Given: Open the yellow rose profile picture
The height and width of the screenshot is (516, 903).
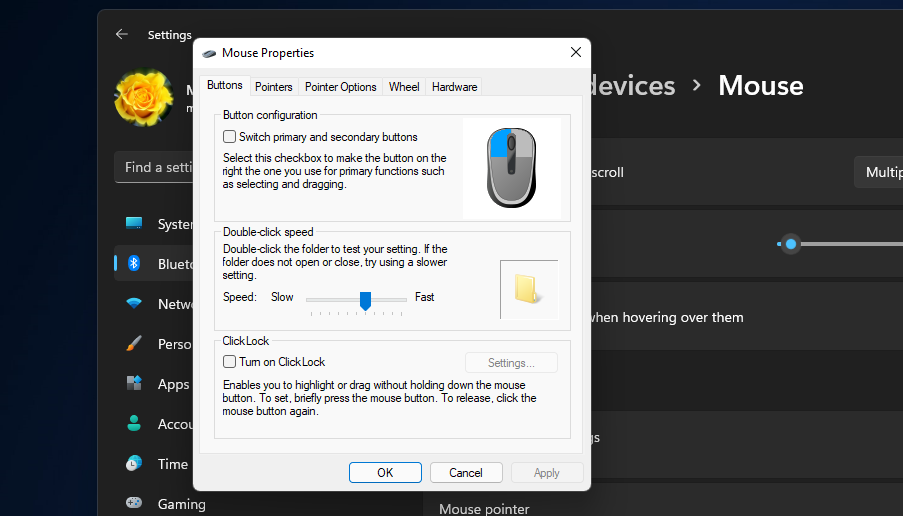Looking at the screenshot, I should tap(143, 97).
